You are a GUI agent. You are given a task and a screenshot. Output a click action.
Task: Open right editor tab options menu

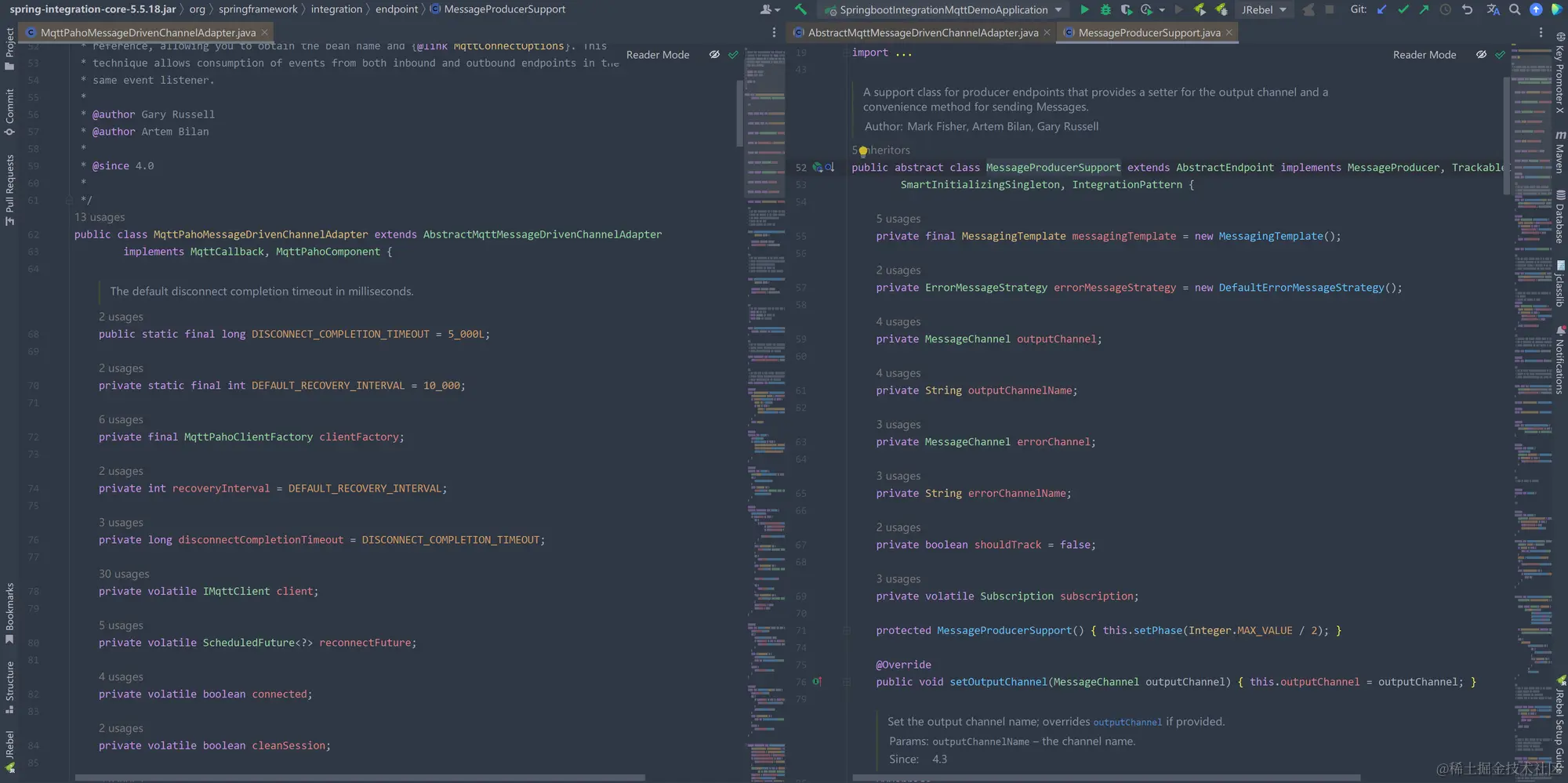(1541, 33)
